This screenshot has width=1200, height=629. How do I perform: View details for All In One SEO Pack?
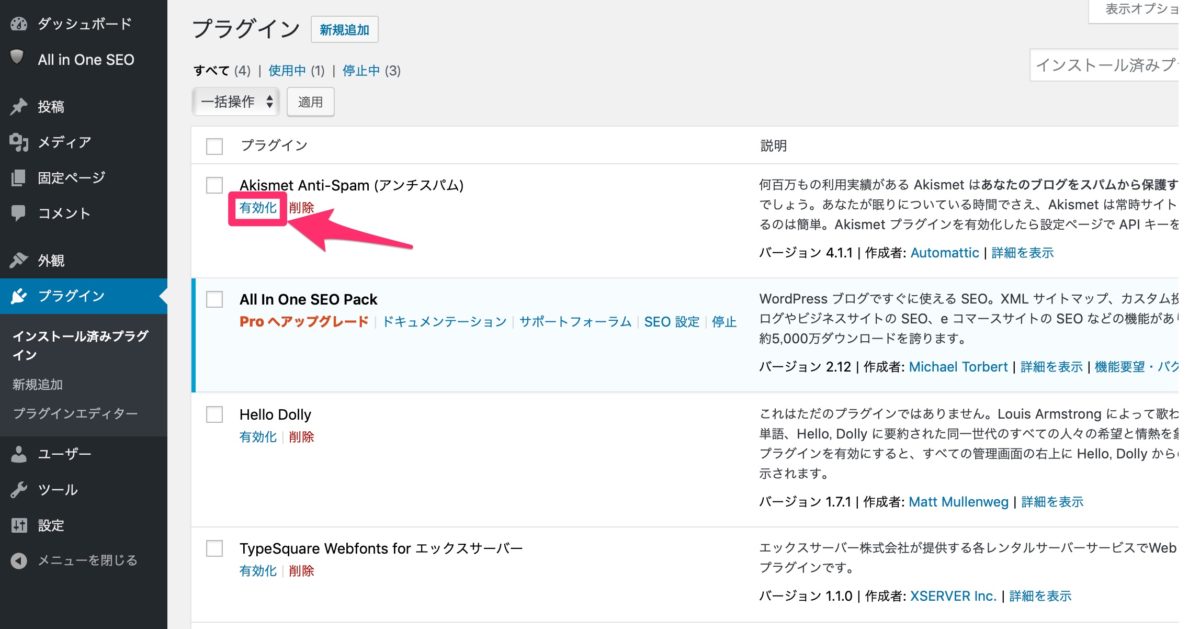(x=1051, y=367)
